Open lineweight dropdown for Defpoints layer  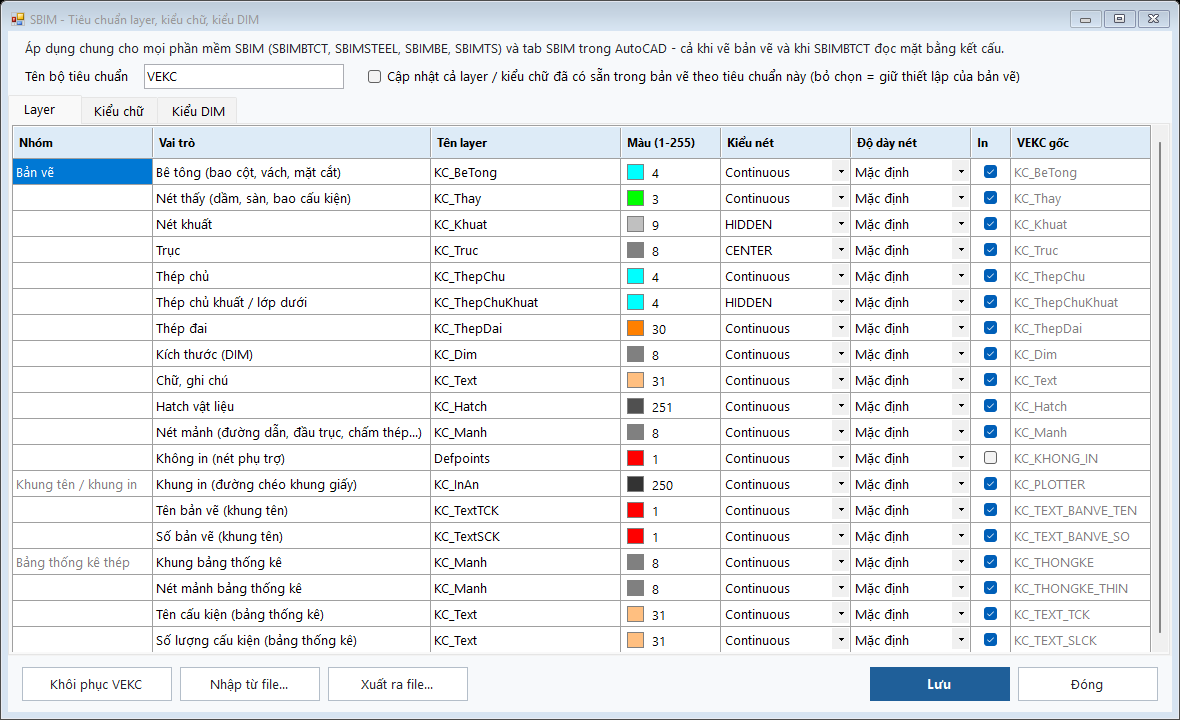961,458
